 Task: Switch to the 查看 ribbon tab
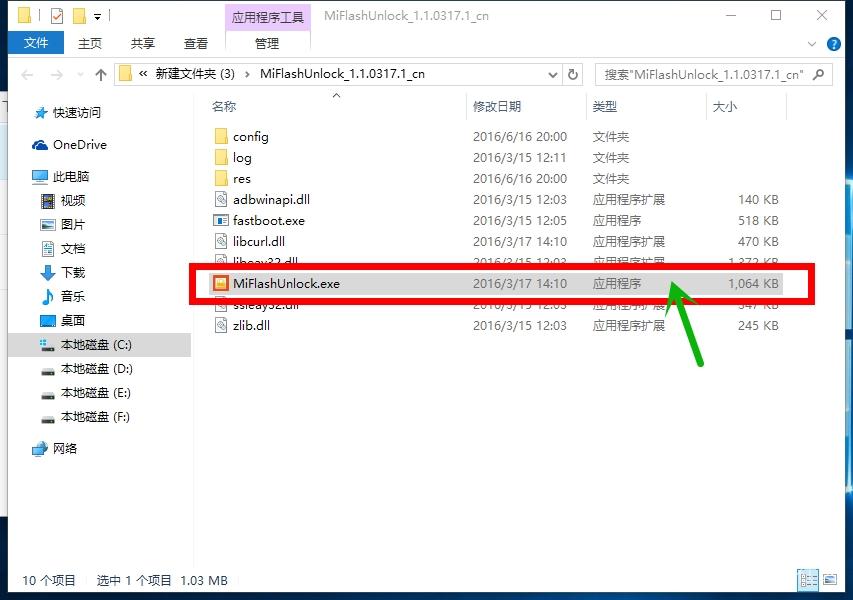click(x=196, y=43)
